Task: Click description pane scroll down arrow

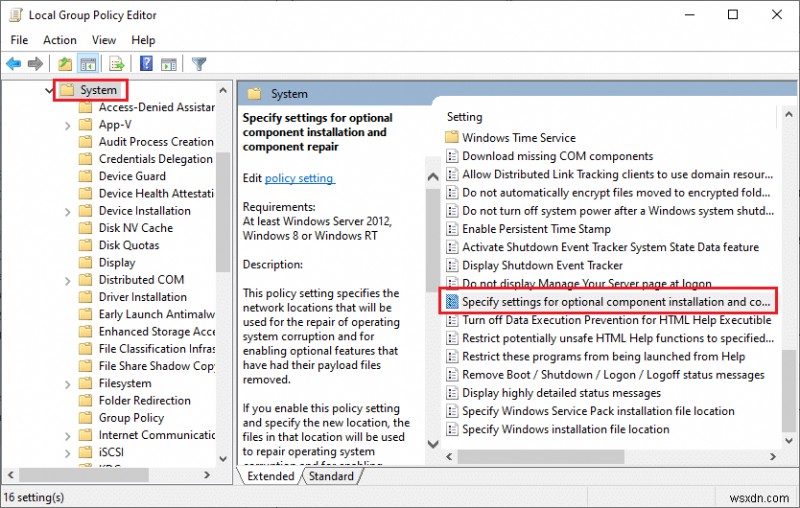Action: click(x=433, y=444)
